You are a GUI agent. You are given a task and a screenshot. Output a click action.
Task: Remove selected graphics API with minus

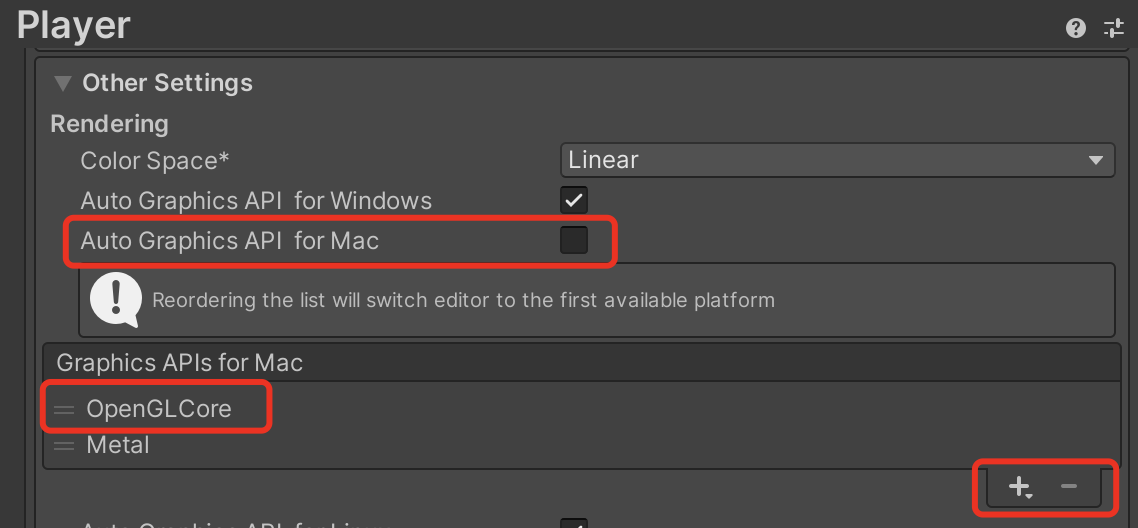1068,486
